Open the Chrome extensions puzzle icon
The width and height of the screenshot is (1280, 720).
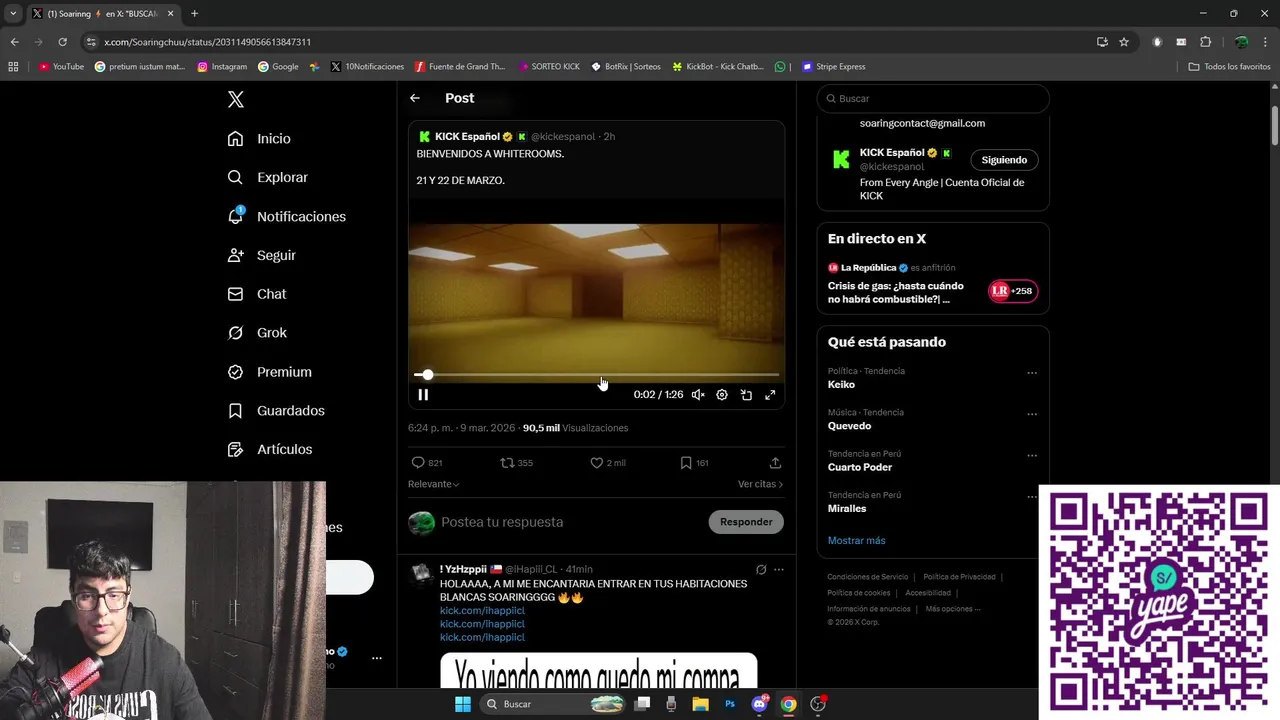pos(1205,42)
